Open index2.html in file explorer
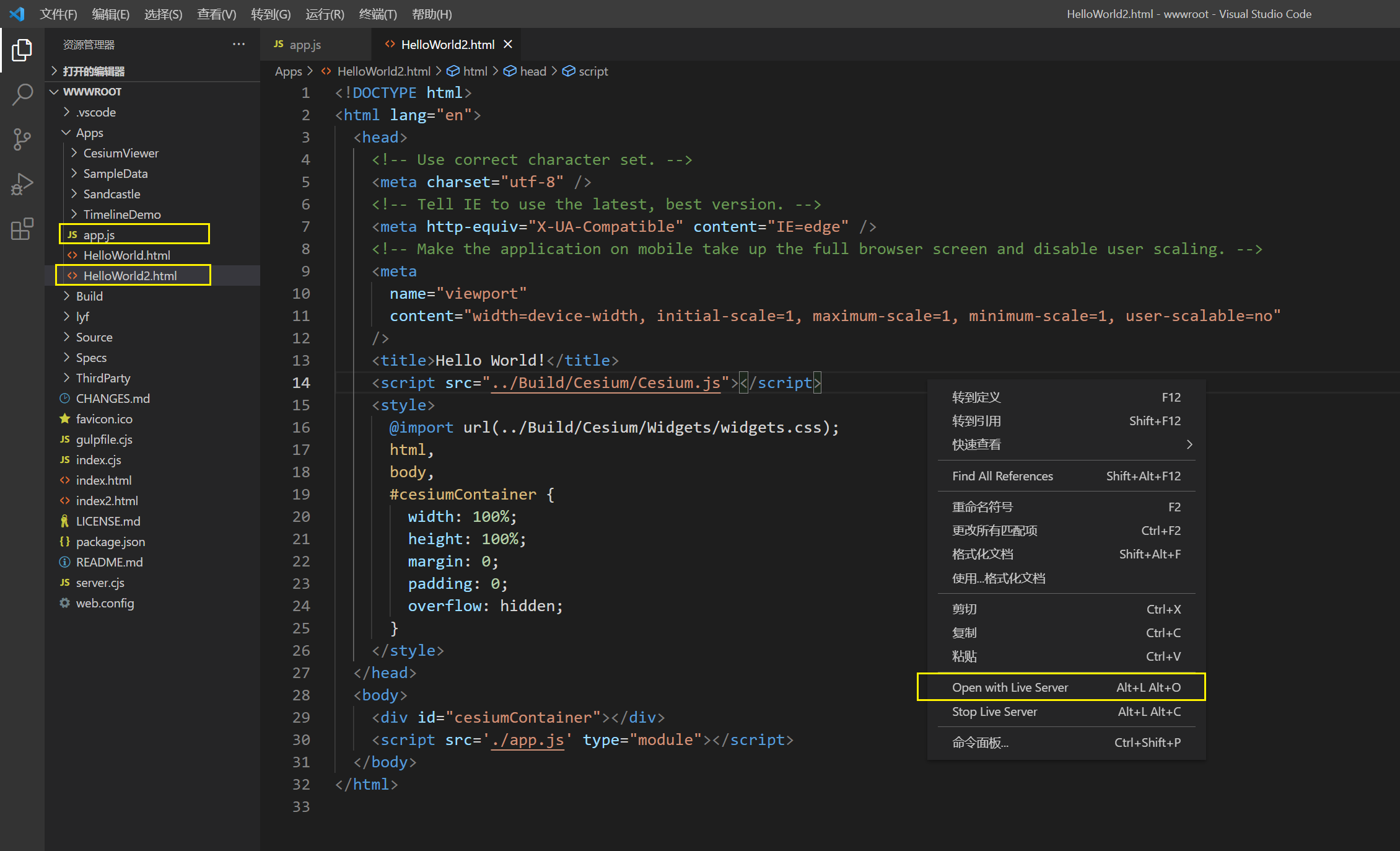1400x851 pixels. click(x=152, y=501)
